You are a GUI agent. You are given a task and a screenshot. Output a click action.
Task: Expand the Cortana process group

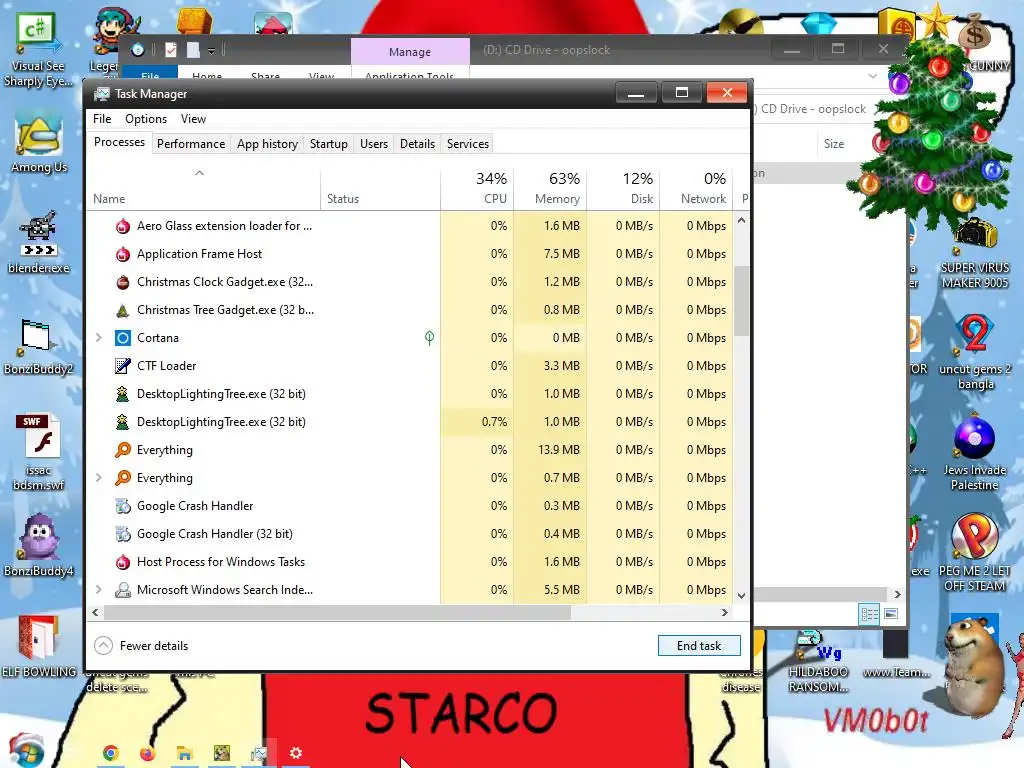(99, 338)
